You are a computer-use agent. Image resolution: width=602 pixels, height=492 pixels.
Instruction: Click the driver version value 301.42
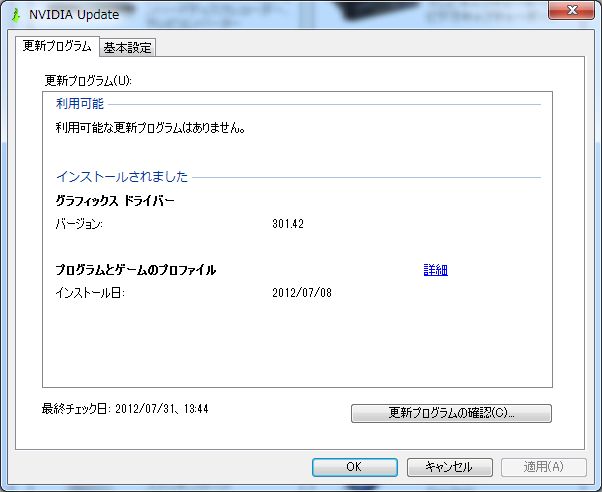(288, 224)
